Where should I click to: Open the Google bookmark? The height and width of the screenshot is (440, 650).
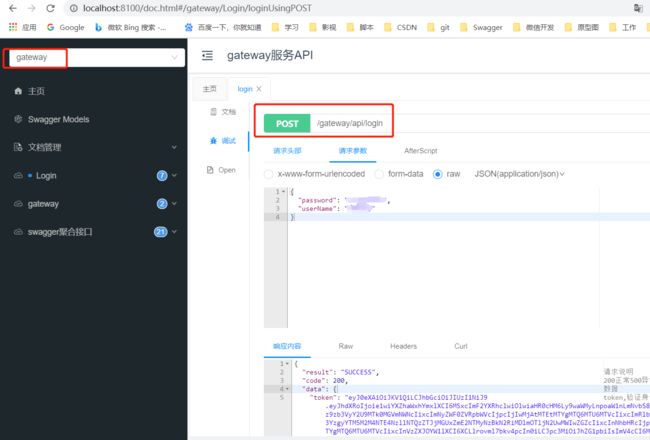(x=65, y=27)
